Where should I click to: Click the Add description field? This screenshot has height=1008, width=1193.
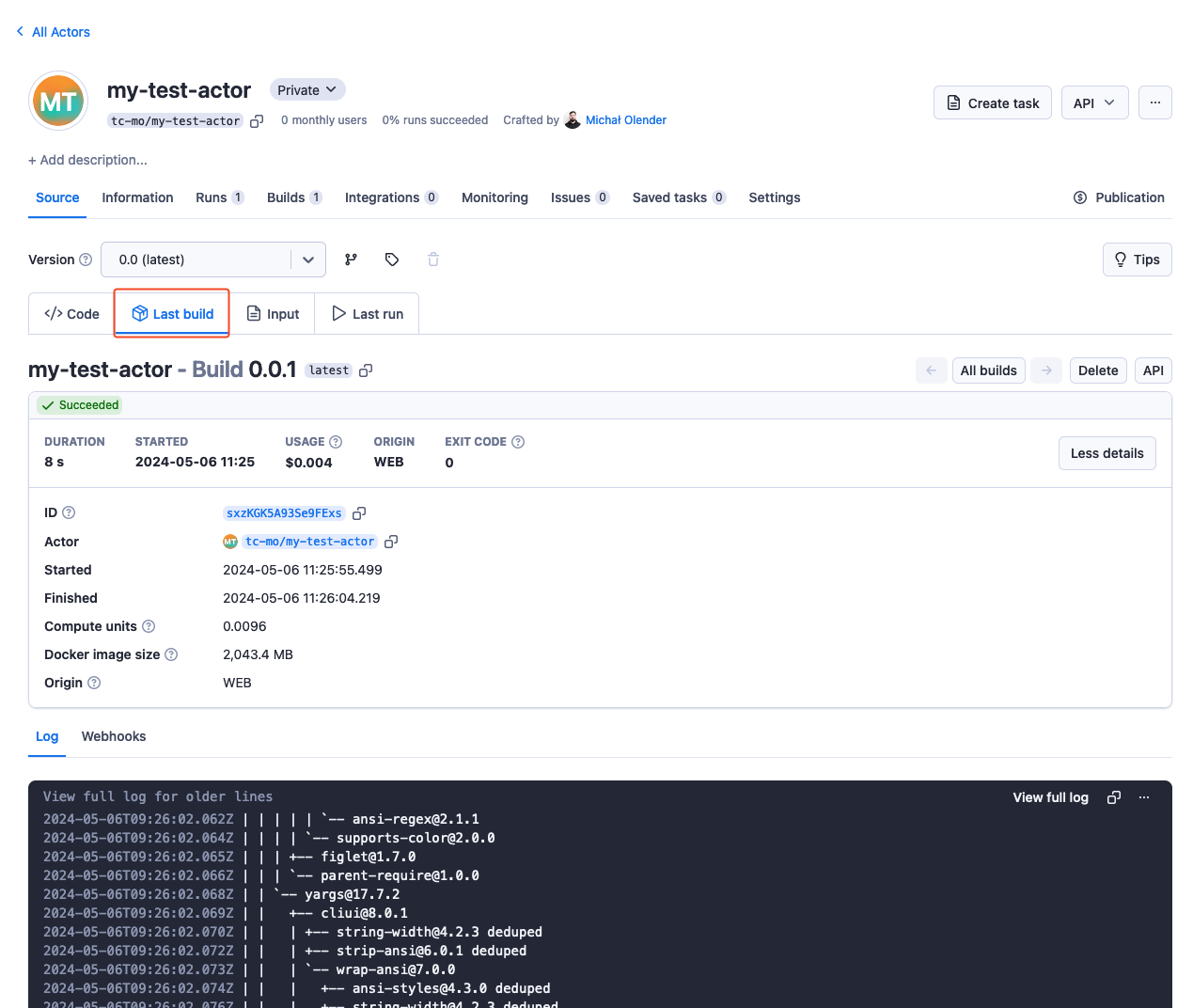point(88,160)
